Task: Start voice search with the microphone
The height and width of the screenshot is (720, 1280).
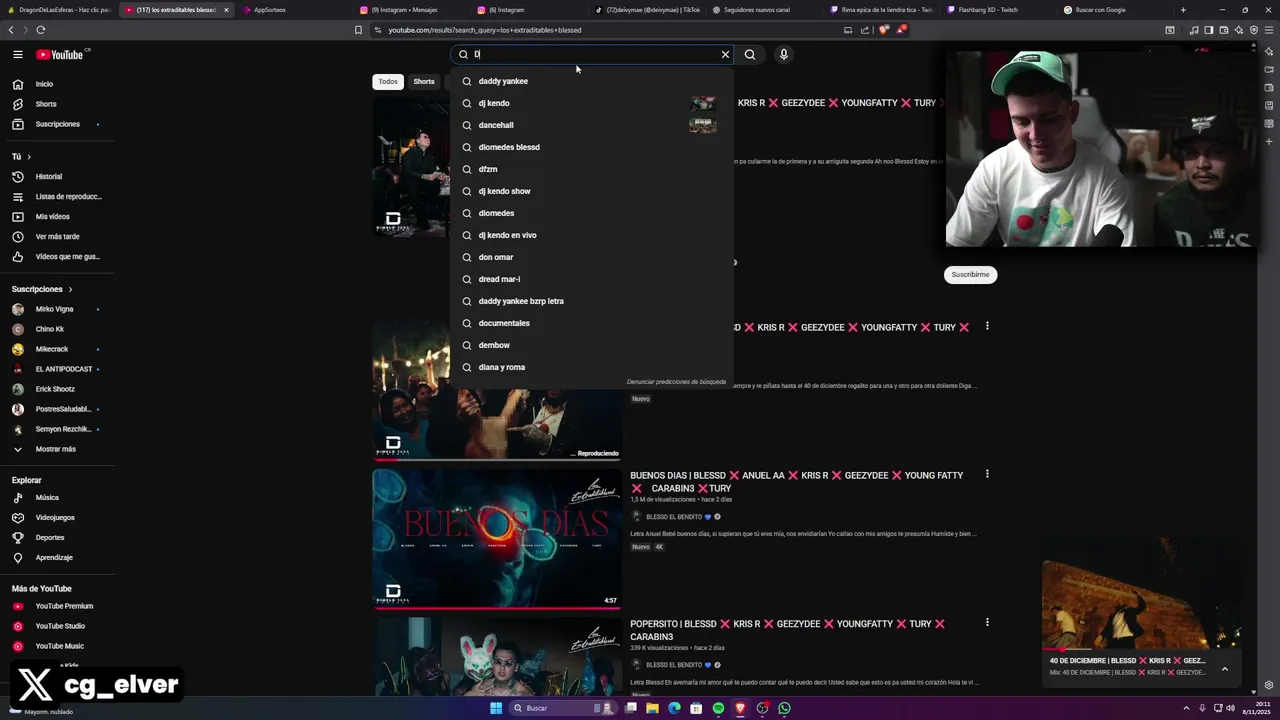Action: (x=784, y=54)
